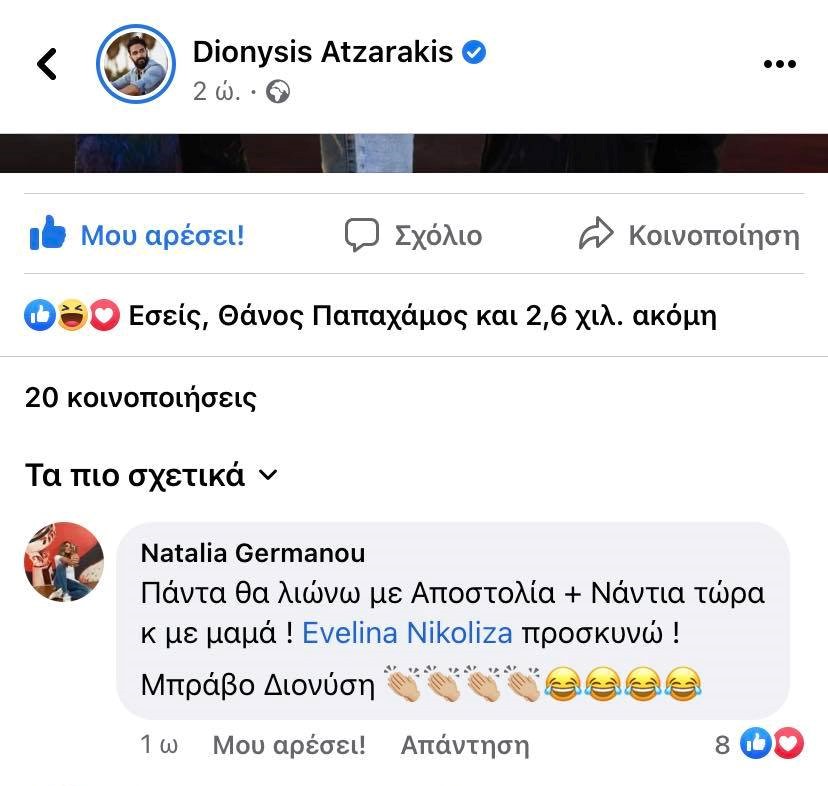Tap the share arrow icon

coord(596,233)
